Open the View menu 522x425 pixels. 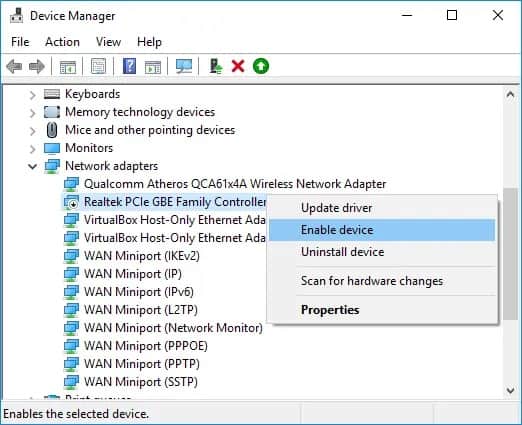[108, 42]
